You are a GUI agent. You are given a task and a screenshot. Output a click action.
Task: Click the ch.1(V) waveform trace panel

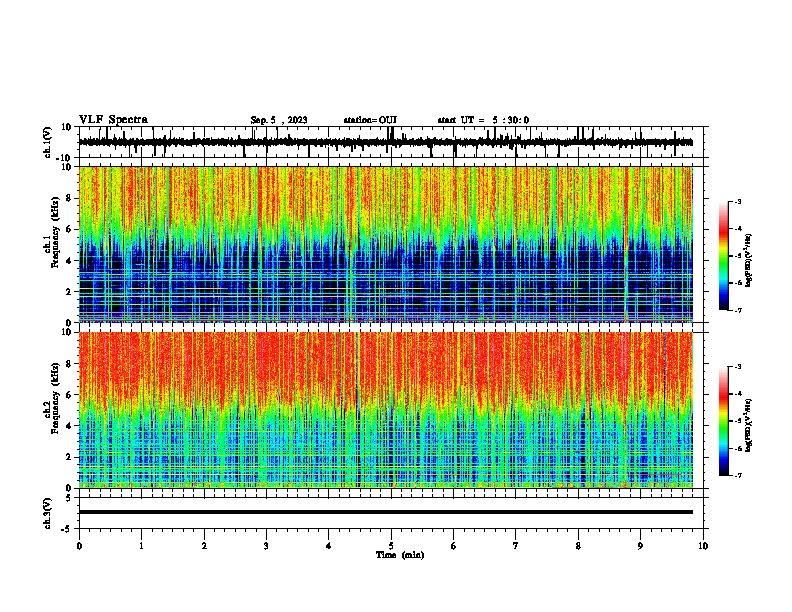393,142
